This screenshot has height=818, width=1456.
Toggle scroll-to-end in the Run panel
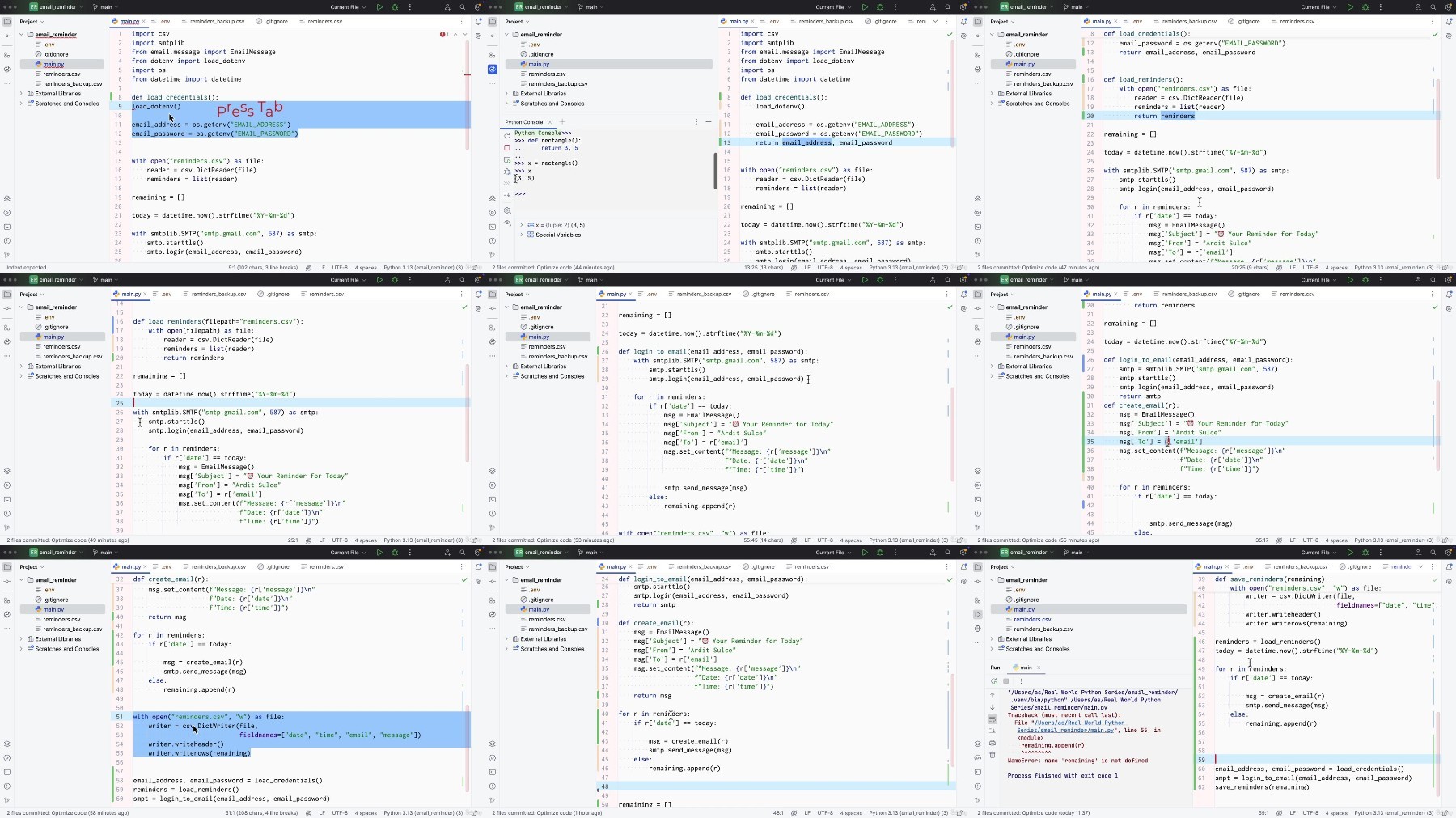click(x=993, y=731)
